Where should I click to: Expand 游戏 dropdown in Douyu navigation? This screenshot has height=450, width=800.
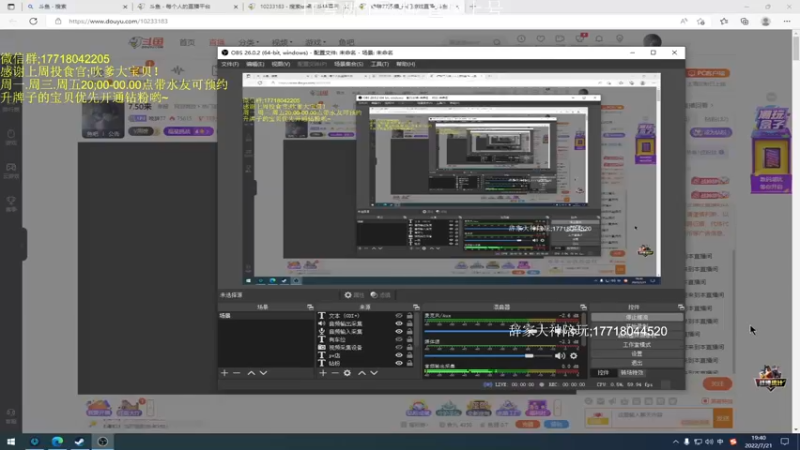pyautogui.click(x=315, y=42)
